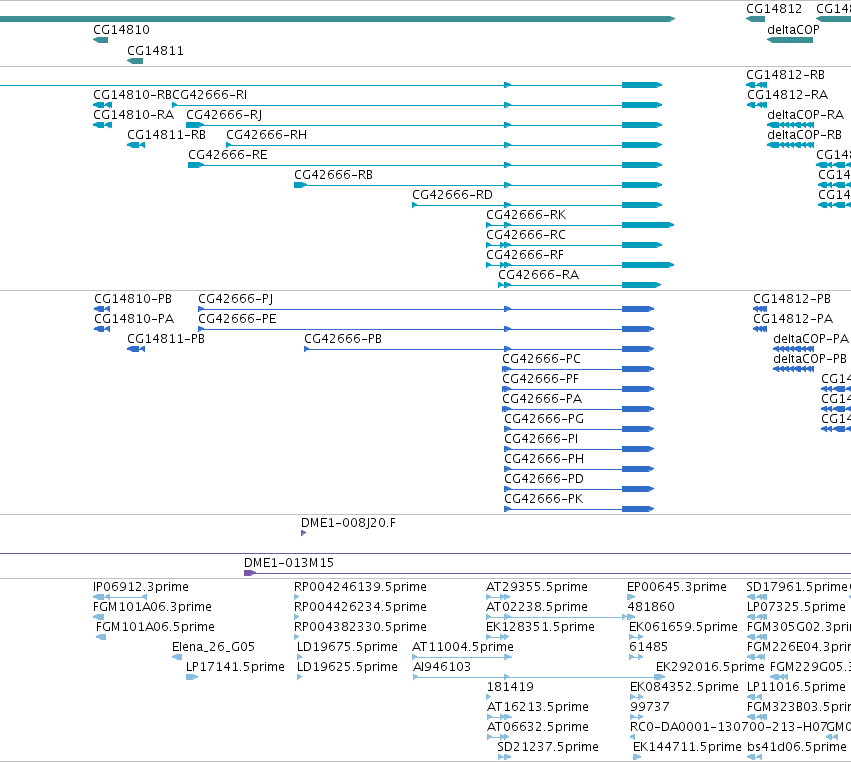The height and width of the screenshot is (762, 851).
Task: Click protein CG42666-PC label
Action: click(x=541, y=359)
